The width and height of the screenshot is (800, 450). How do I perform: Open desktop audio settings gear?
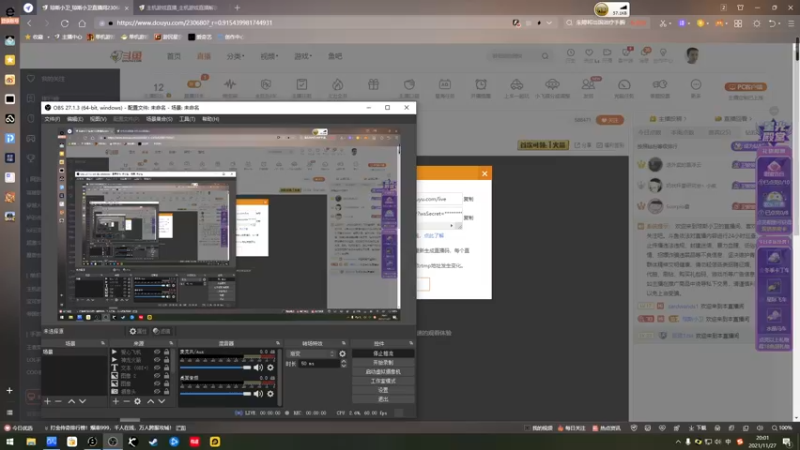point(270,393)
